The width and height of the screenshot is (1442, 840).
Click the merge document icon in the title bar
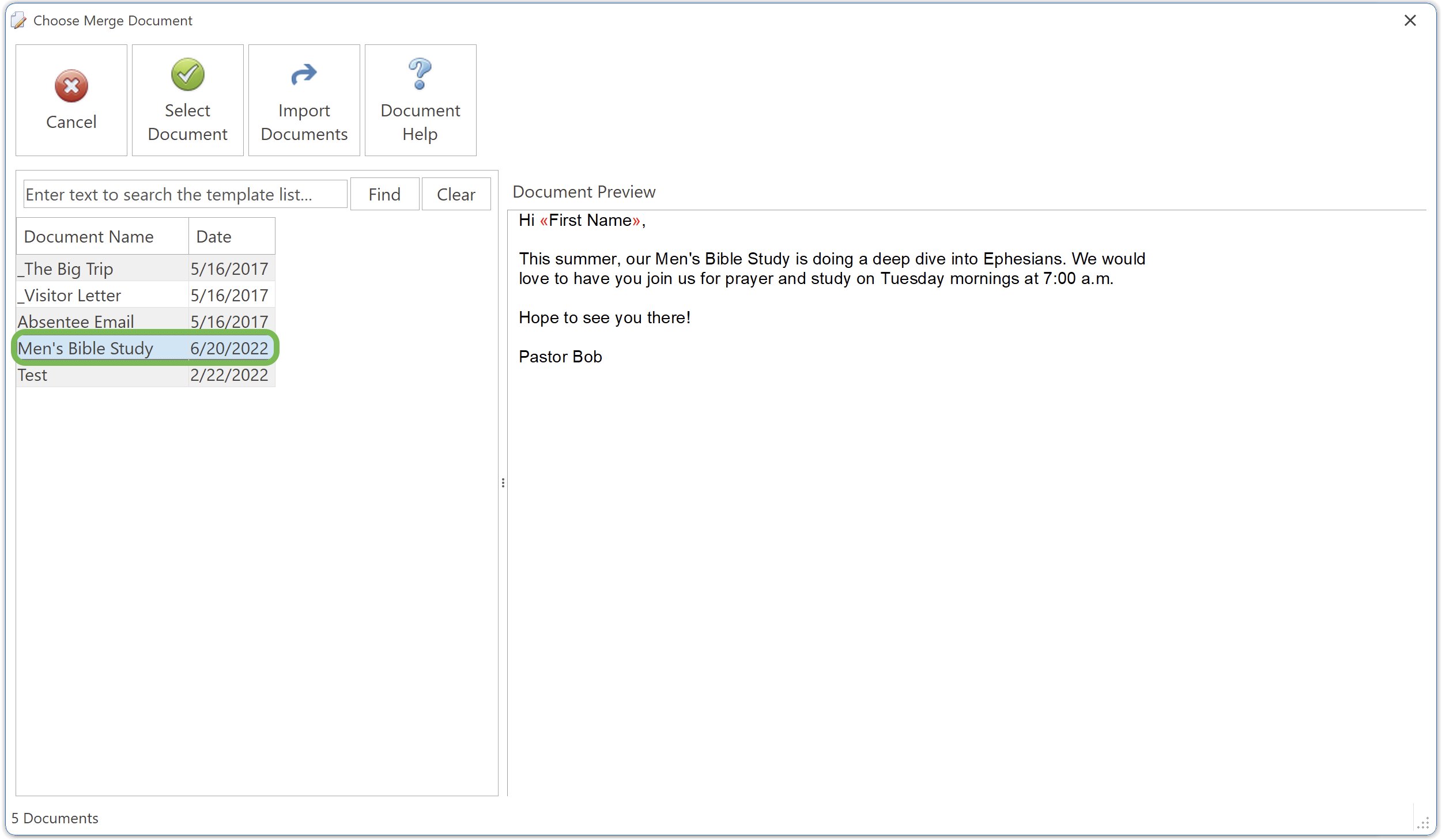(x=18, y=20)
